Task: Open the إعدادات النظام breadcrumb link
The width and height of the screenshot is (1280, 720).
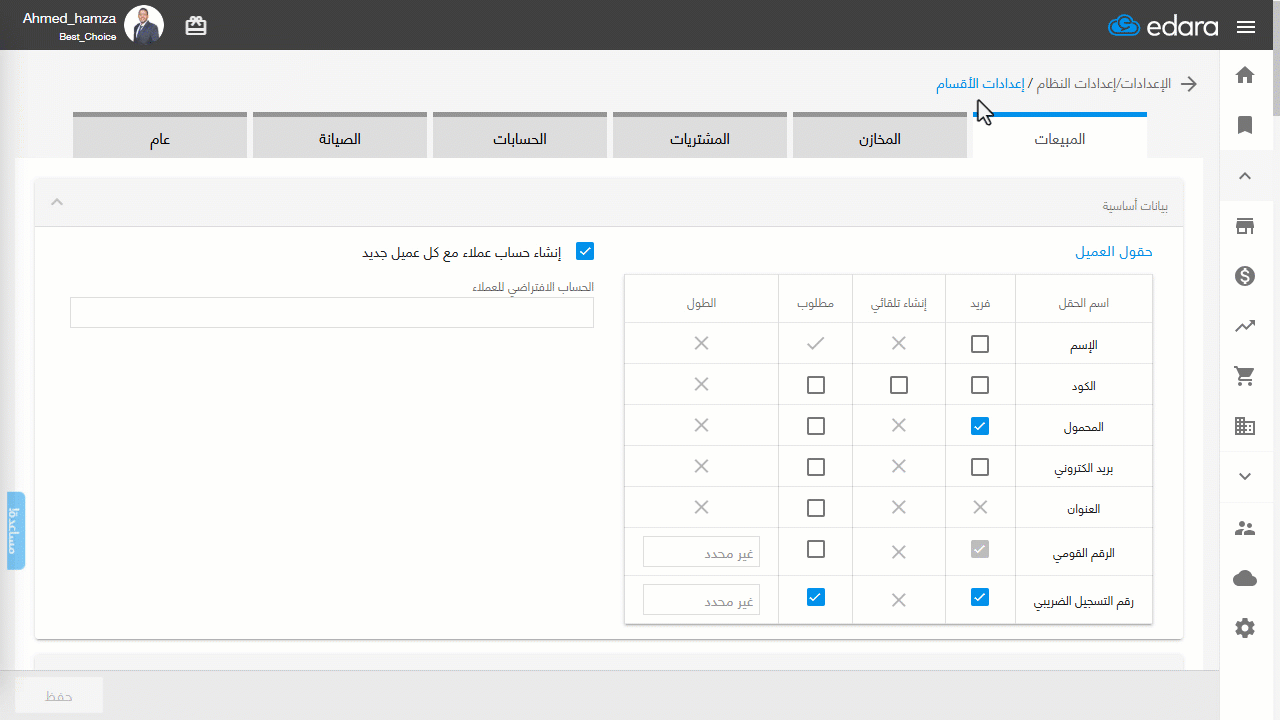Action: [1075, 84]
